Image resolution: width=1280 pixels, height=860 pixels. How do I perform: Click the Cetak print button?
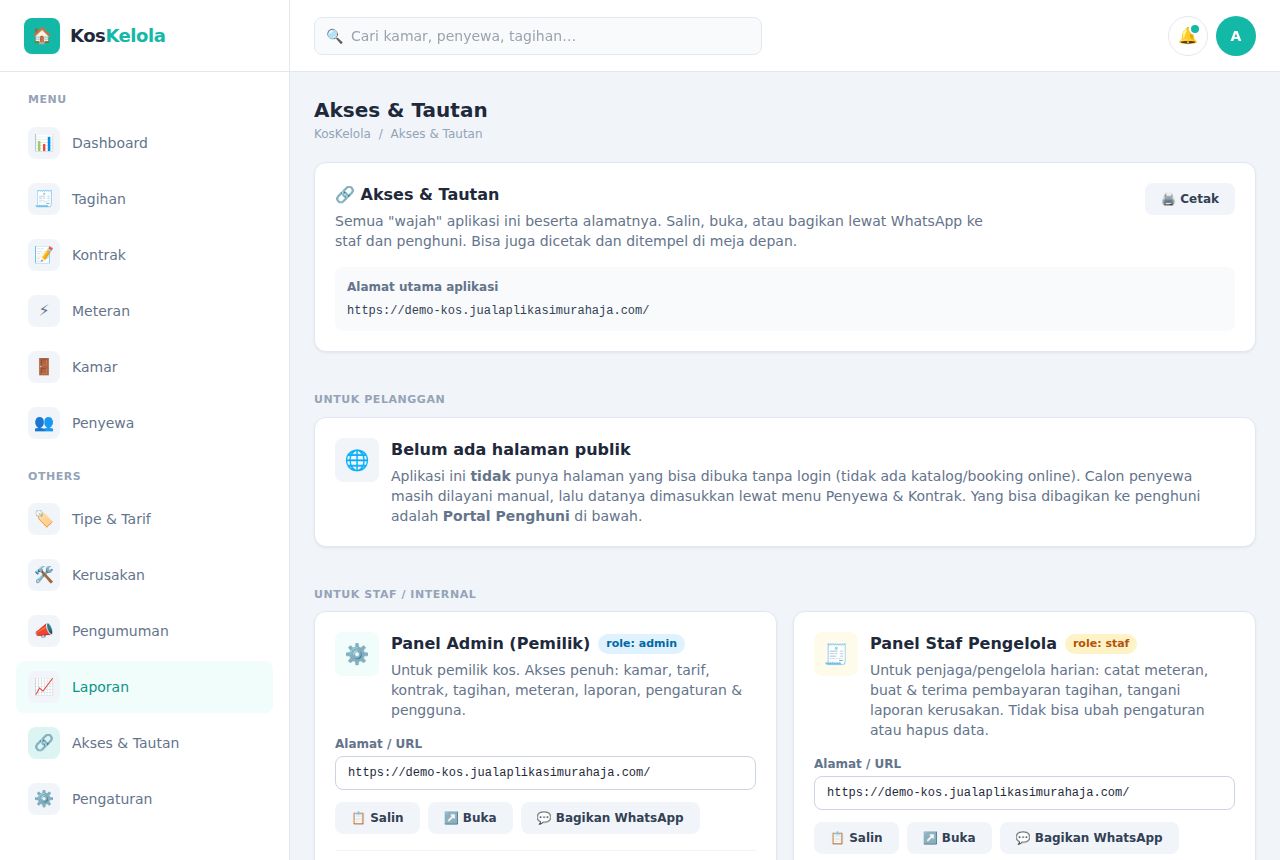point(1190,199)
